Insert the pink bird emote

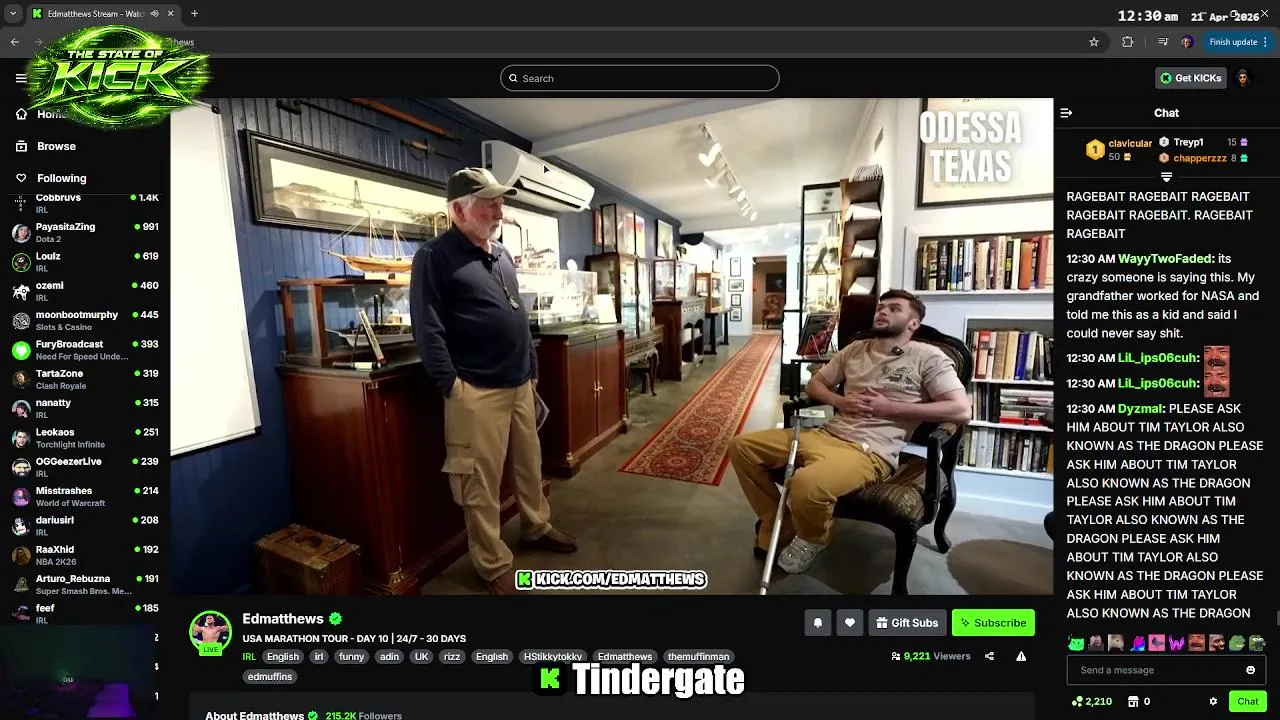[x=1156, y=643]
